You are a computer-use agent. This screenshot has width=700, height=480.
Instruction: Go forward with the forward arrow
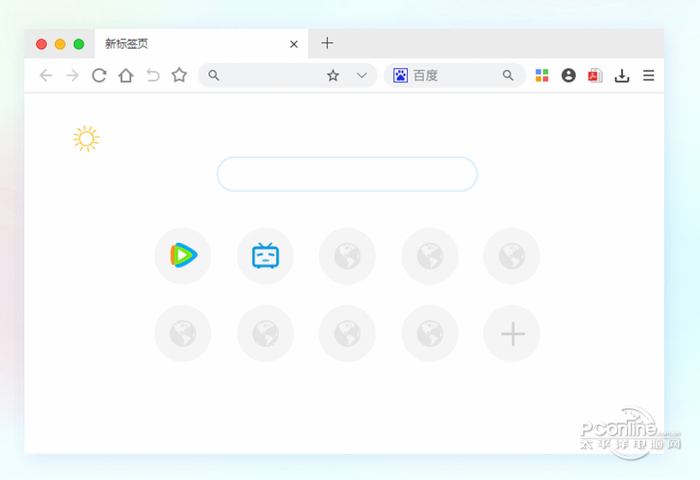pyautogui.click(x=72, y=75)
